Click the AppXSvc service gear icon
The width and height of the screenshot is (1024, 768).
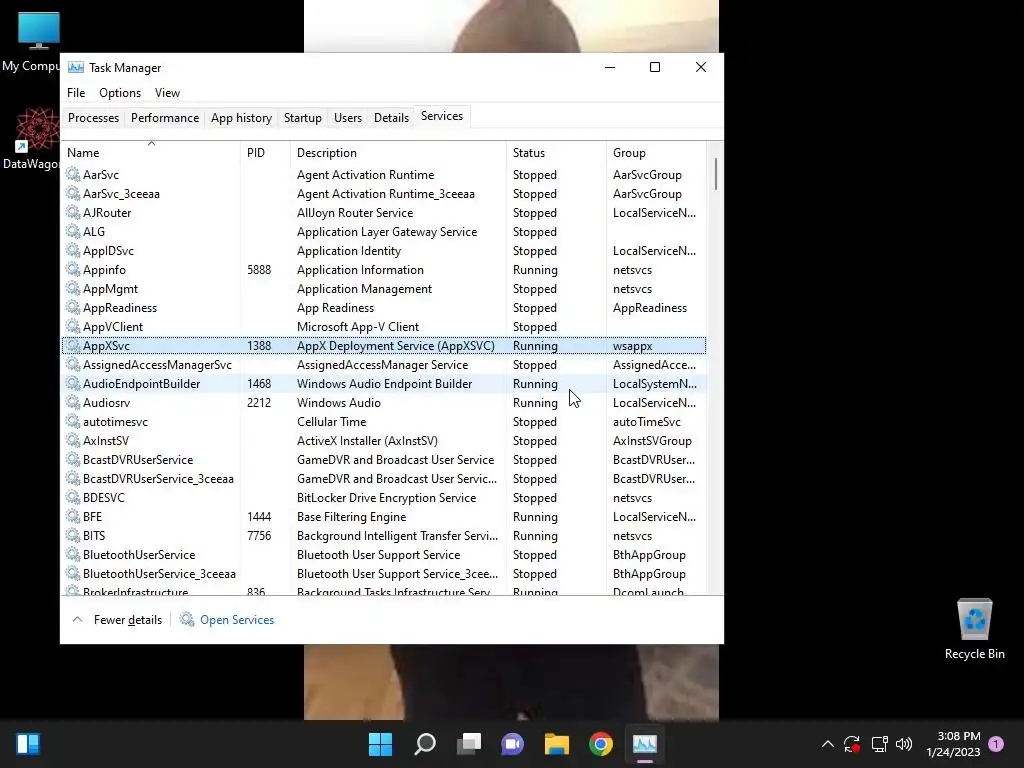click(73, 345)
